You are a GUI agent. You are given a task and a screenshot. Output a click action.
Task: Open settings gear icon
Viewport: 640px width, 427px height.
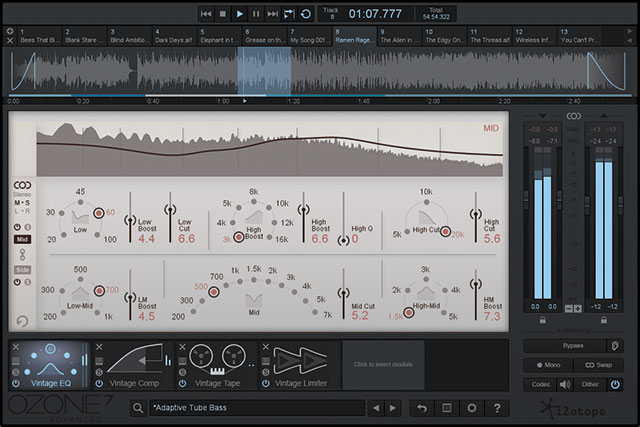tap(471, 408)
